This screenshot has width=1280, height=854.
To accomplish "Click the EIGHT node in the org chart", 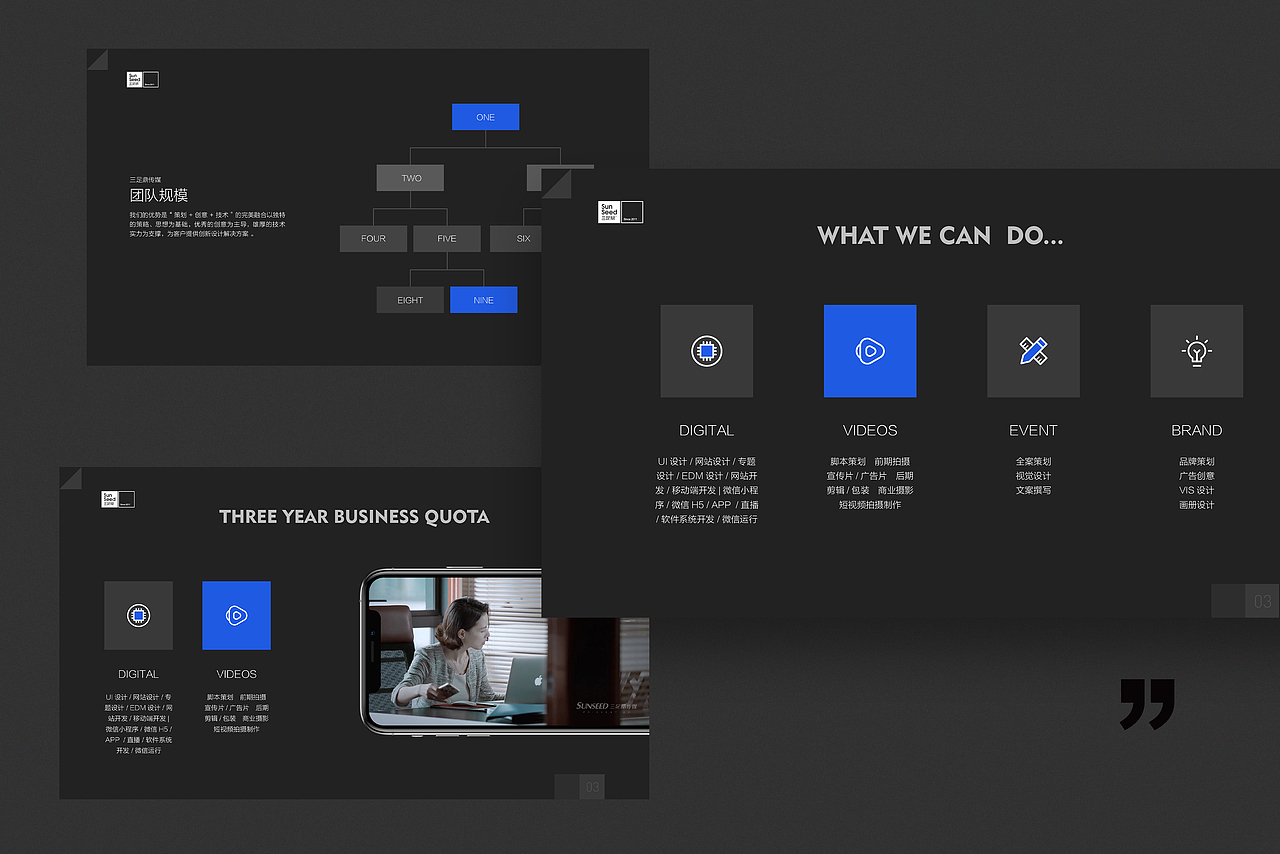I will click(x=410, y=300).
